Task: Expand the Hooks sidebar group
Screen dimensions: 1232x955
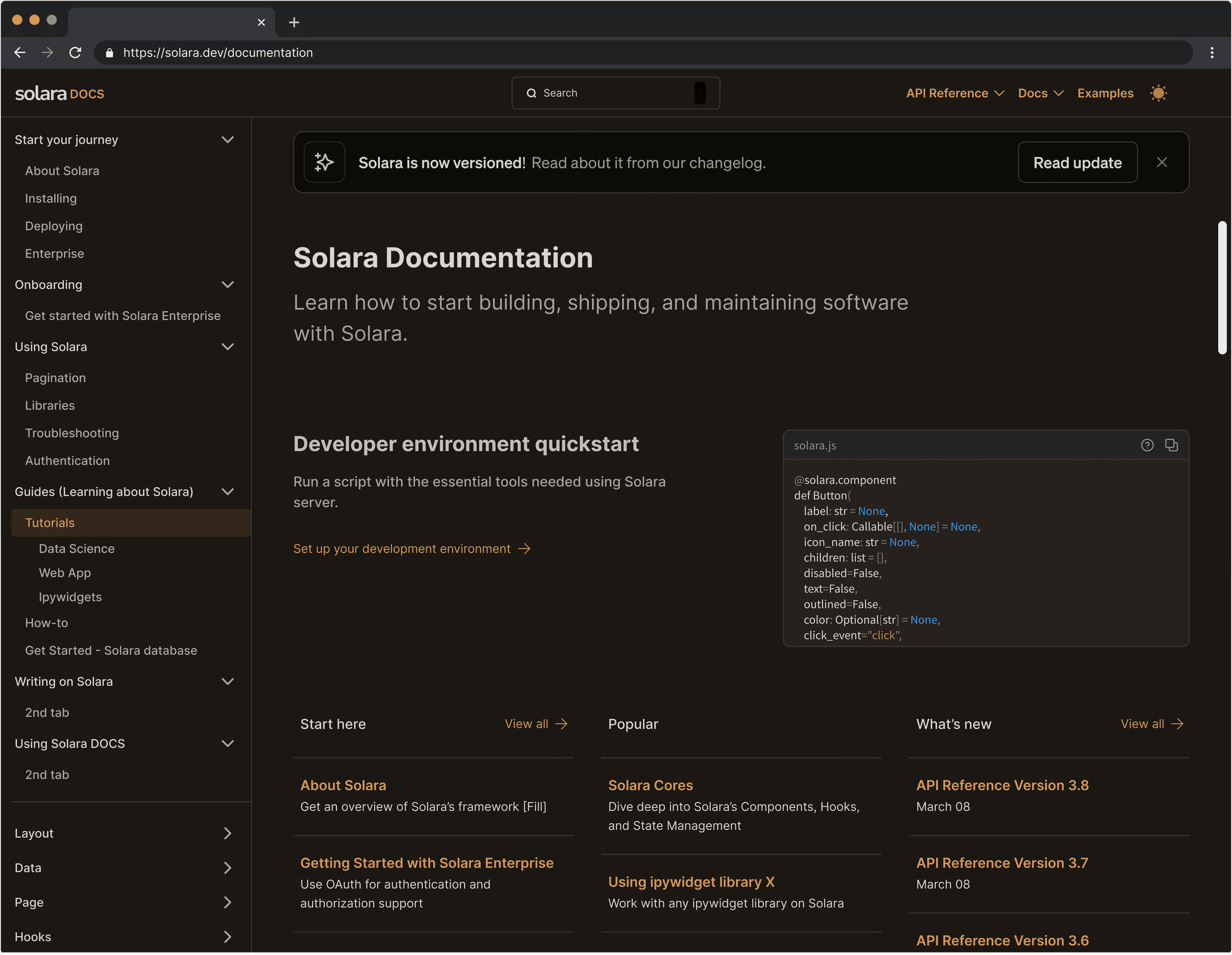Action: pyautogui.click(x=227, y=936)
